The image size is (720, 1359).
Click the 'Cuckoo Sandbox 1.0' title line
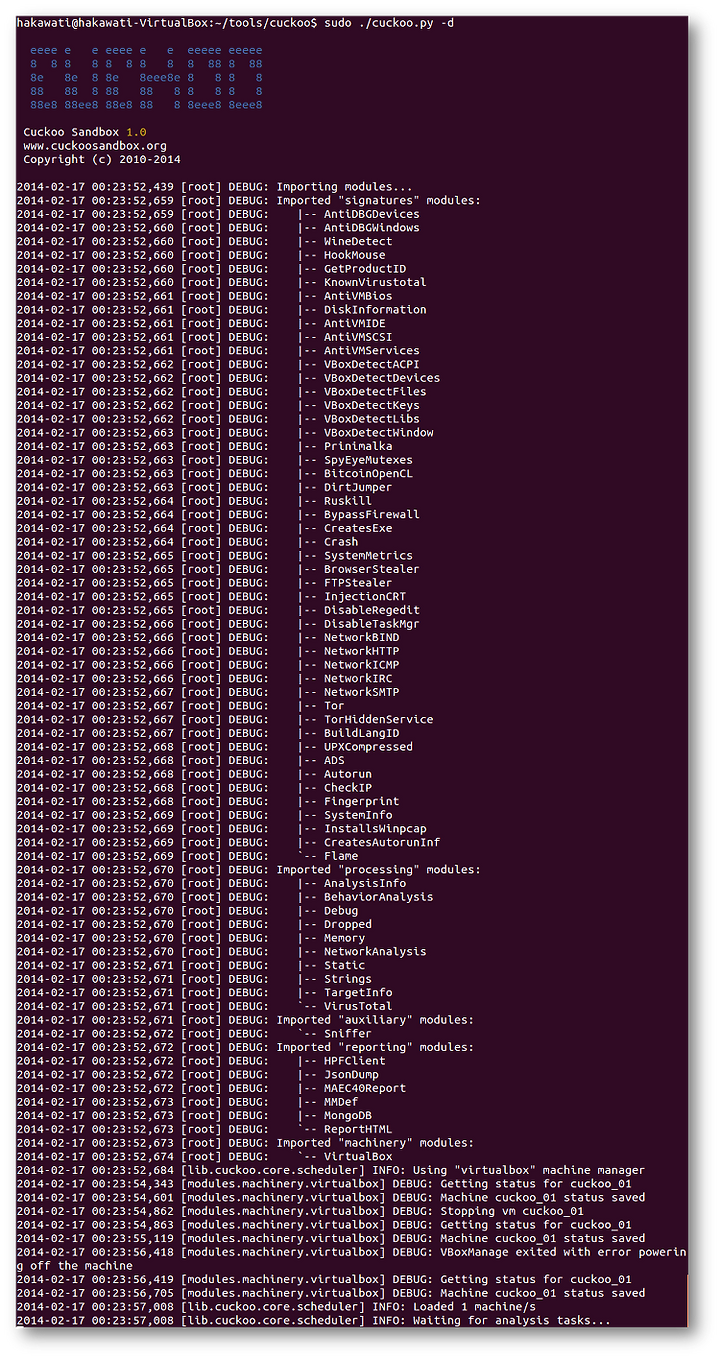[85, 132]
